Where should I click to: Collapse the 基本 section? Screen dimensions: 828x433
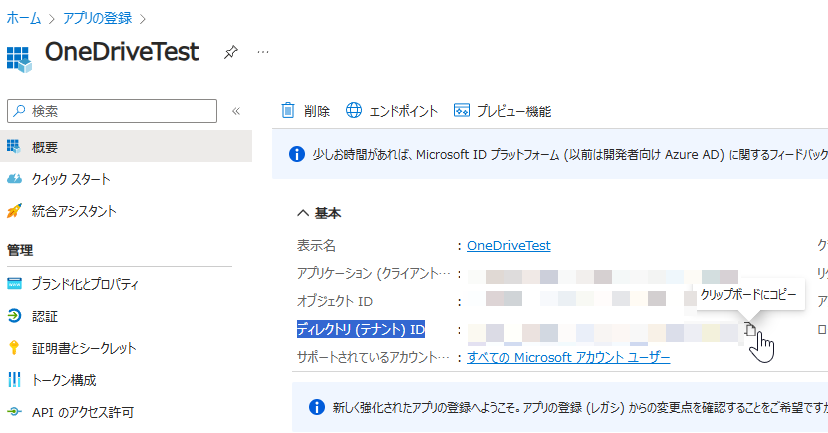pyautogui.click(x=302, y=213)
